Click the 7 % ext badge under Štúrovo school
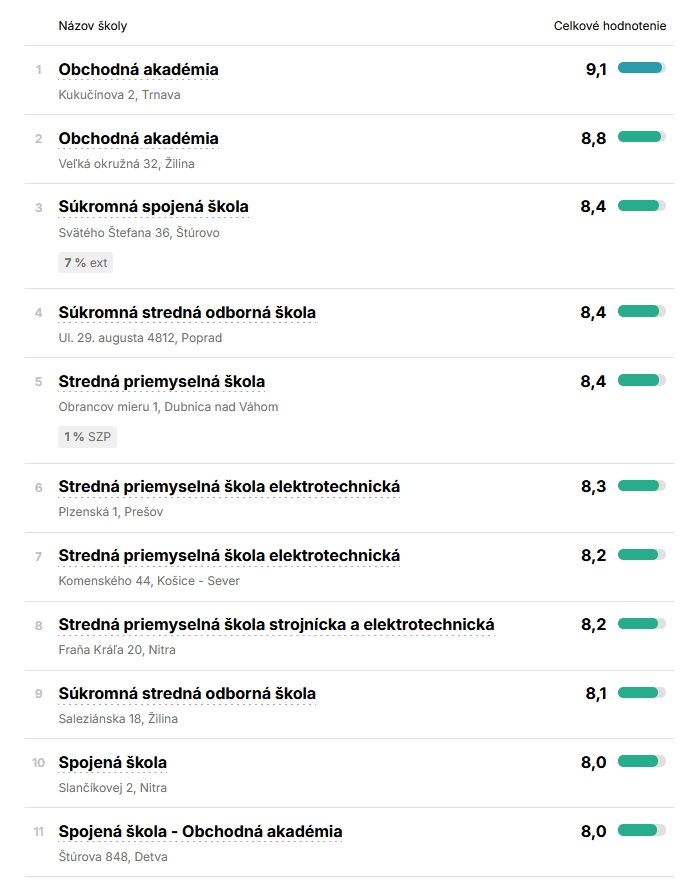Viewport: 696px width, 879px height. [86, 262]
